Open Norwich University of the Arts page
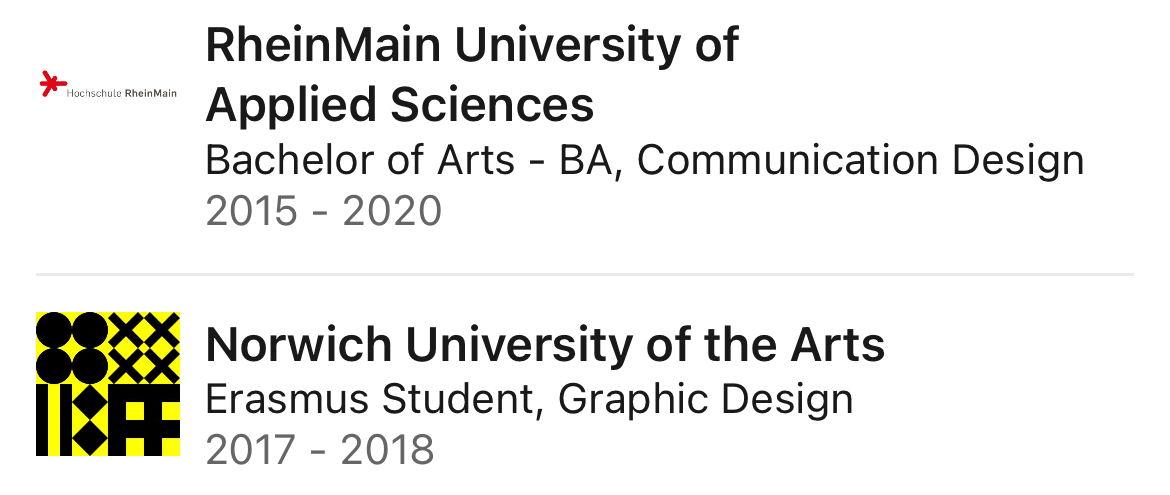The image size is (1170, 495). (545, 346)
